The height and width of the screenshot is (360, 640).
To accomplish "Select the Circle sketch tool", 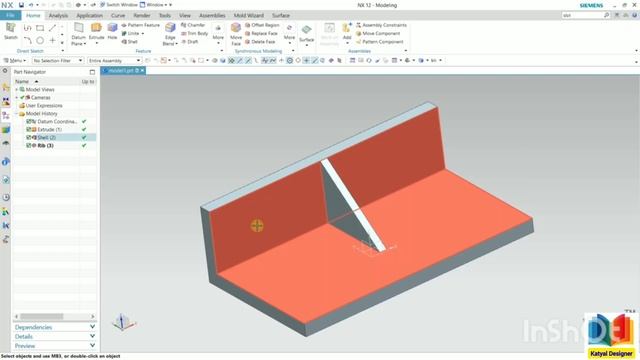I will point(40,40).
